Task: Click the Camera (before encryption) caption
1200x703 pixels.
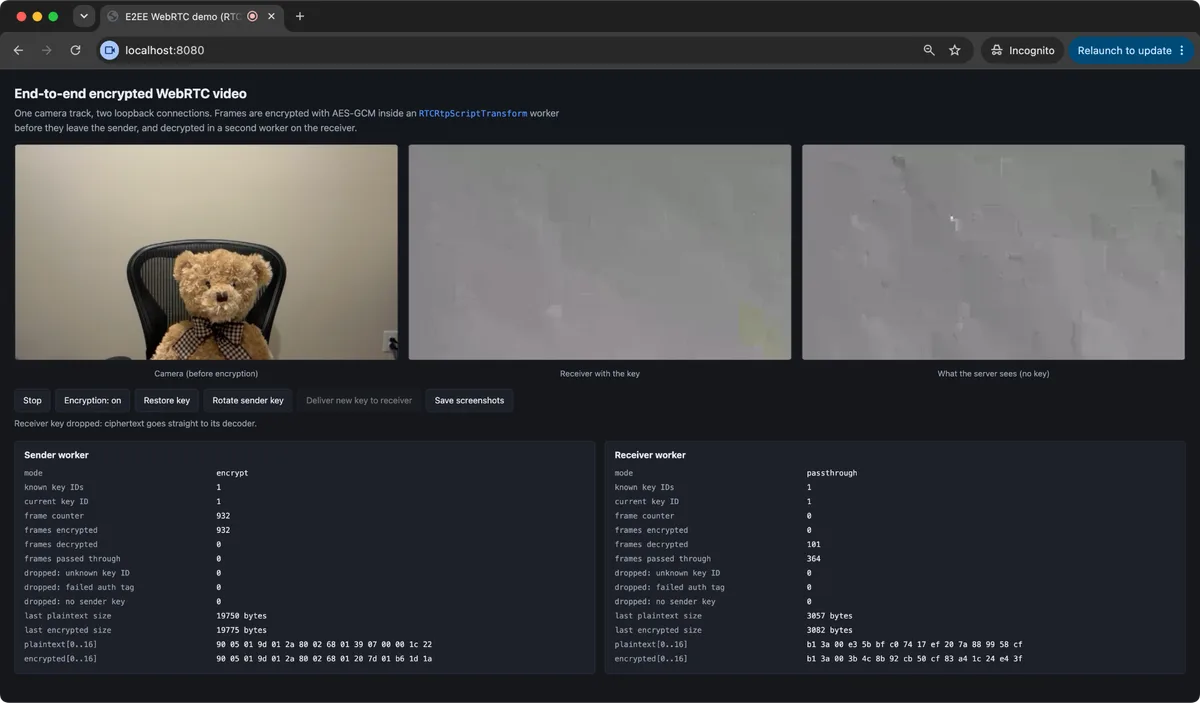Action: pyautogui.click(x=206, y=373)
